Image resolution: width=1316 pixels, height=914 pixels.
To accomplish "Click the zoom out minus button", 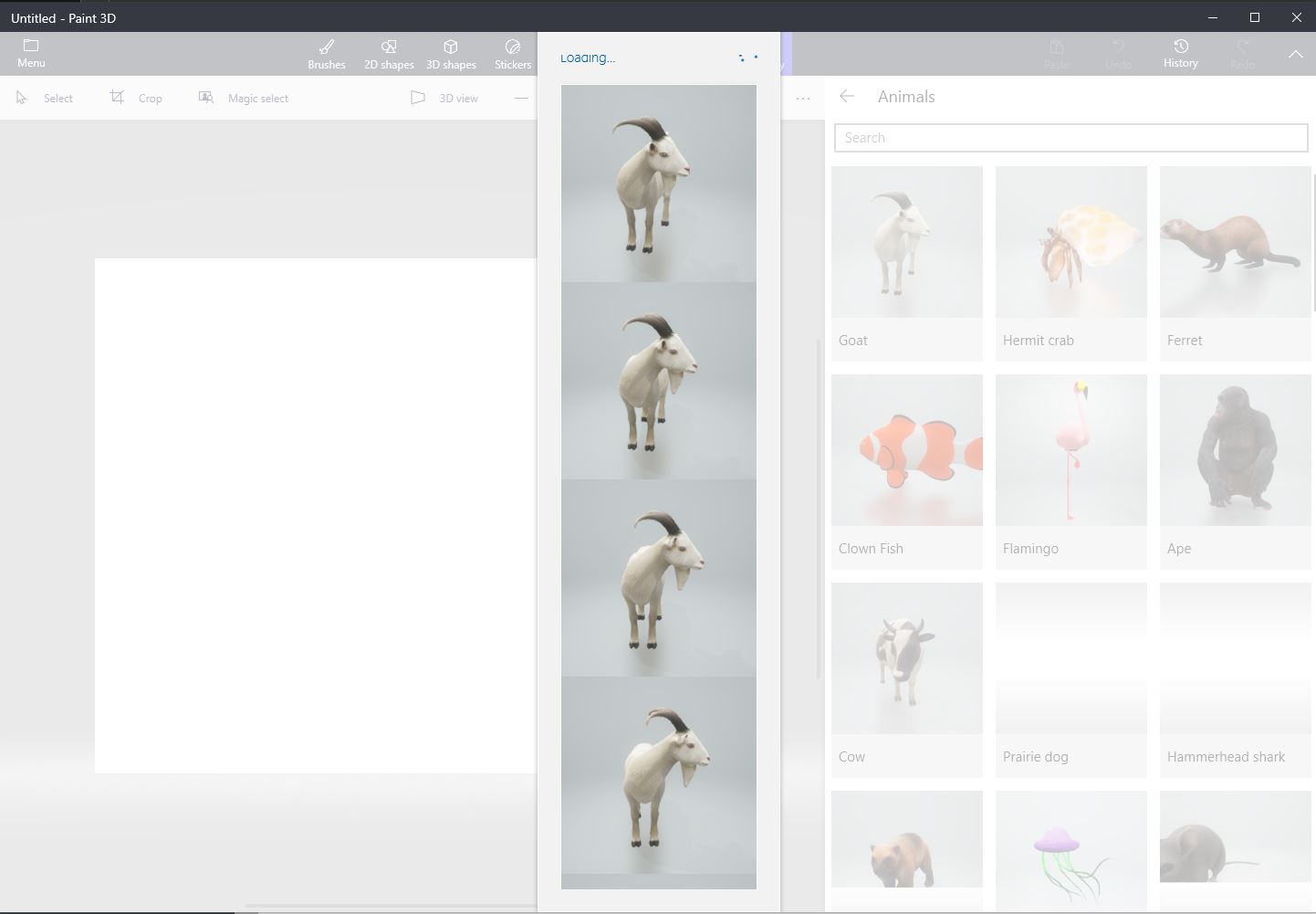I will tap(521, 98).
